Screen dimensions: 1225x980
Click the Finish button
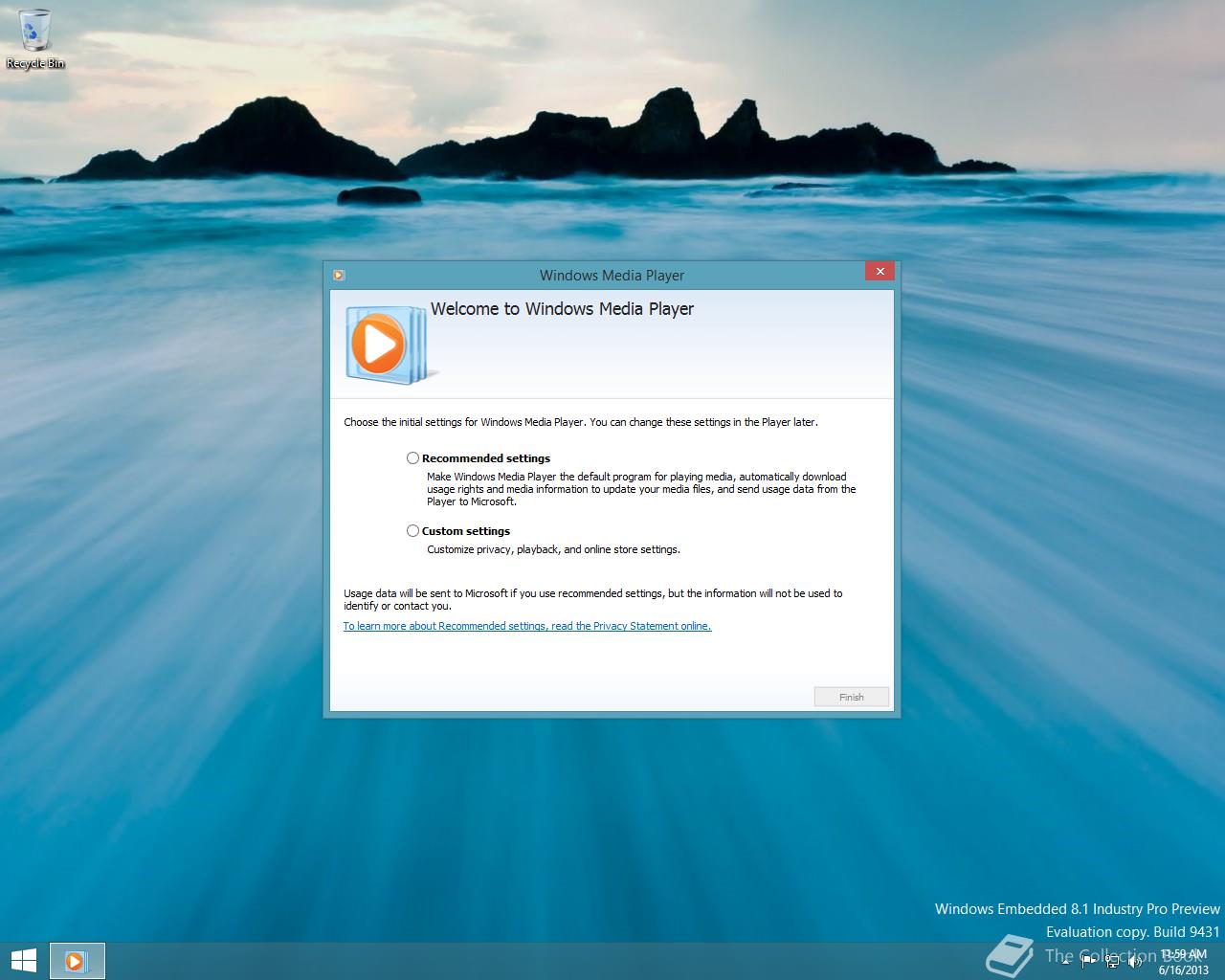click(852, 697)
